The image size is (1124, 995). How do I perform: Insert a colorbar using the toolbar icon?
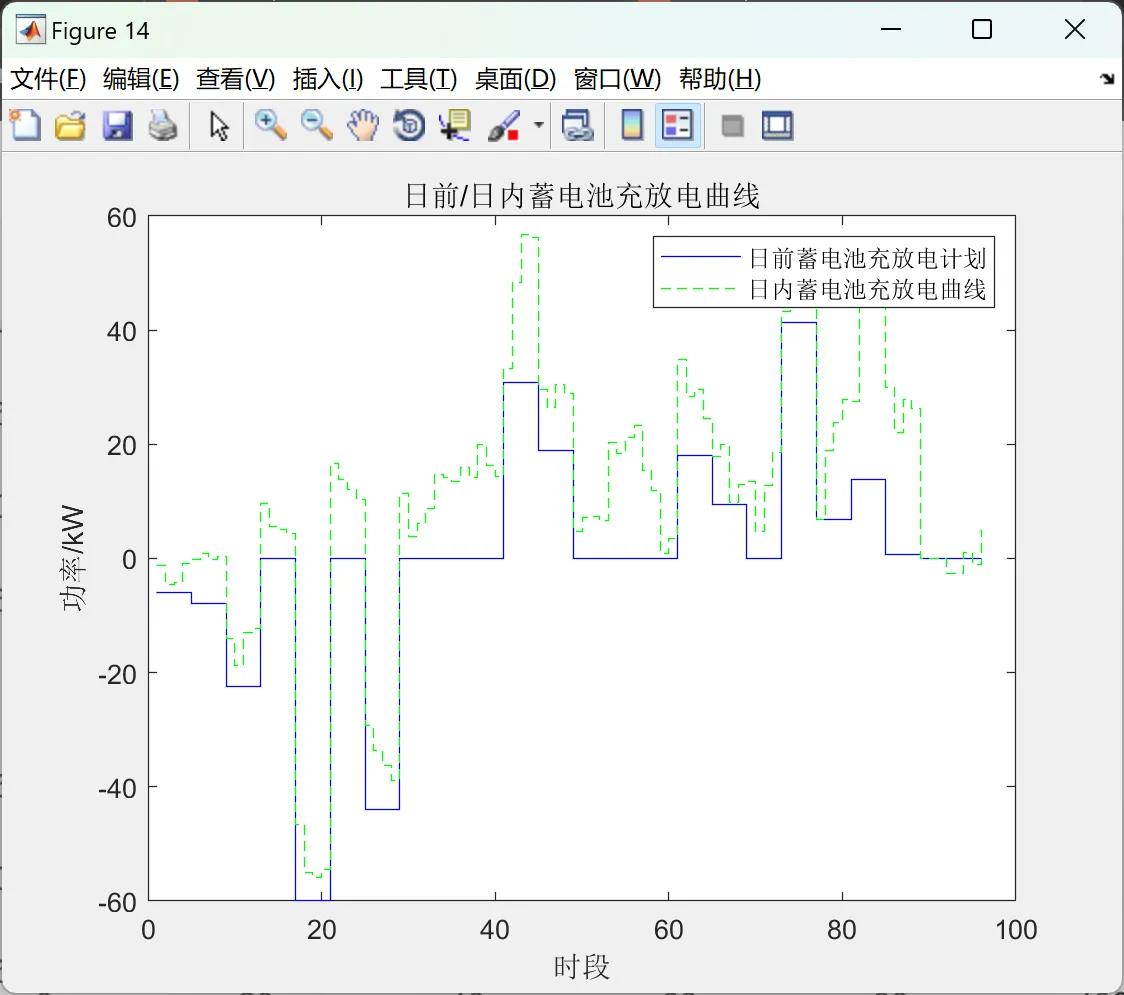pyautogui.click(x=632, y=125)
